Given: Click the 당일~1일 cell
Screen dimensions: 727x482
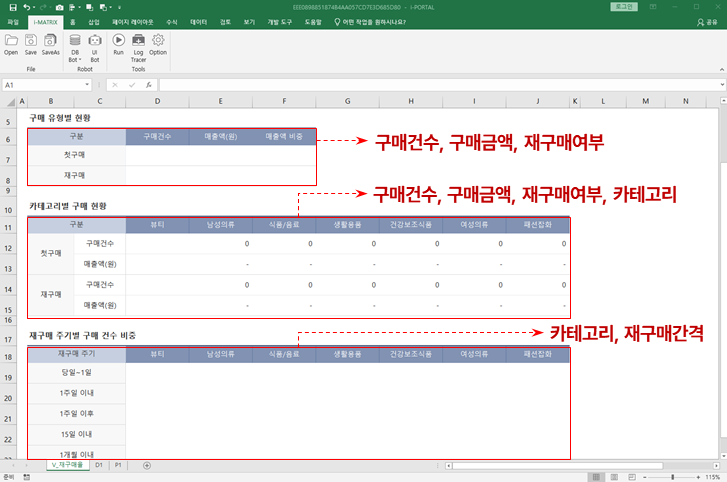Looking at the screenshot, I should (x=77, y=373).
